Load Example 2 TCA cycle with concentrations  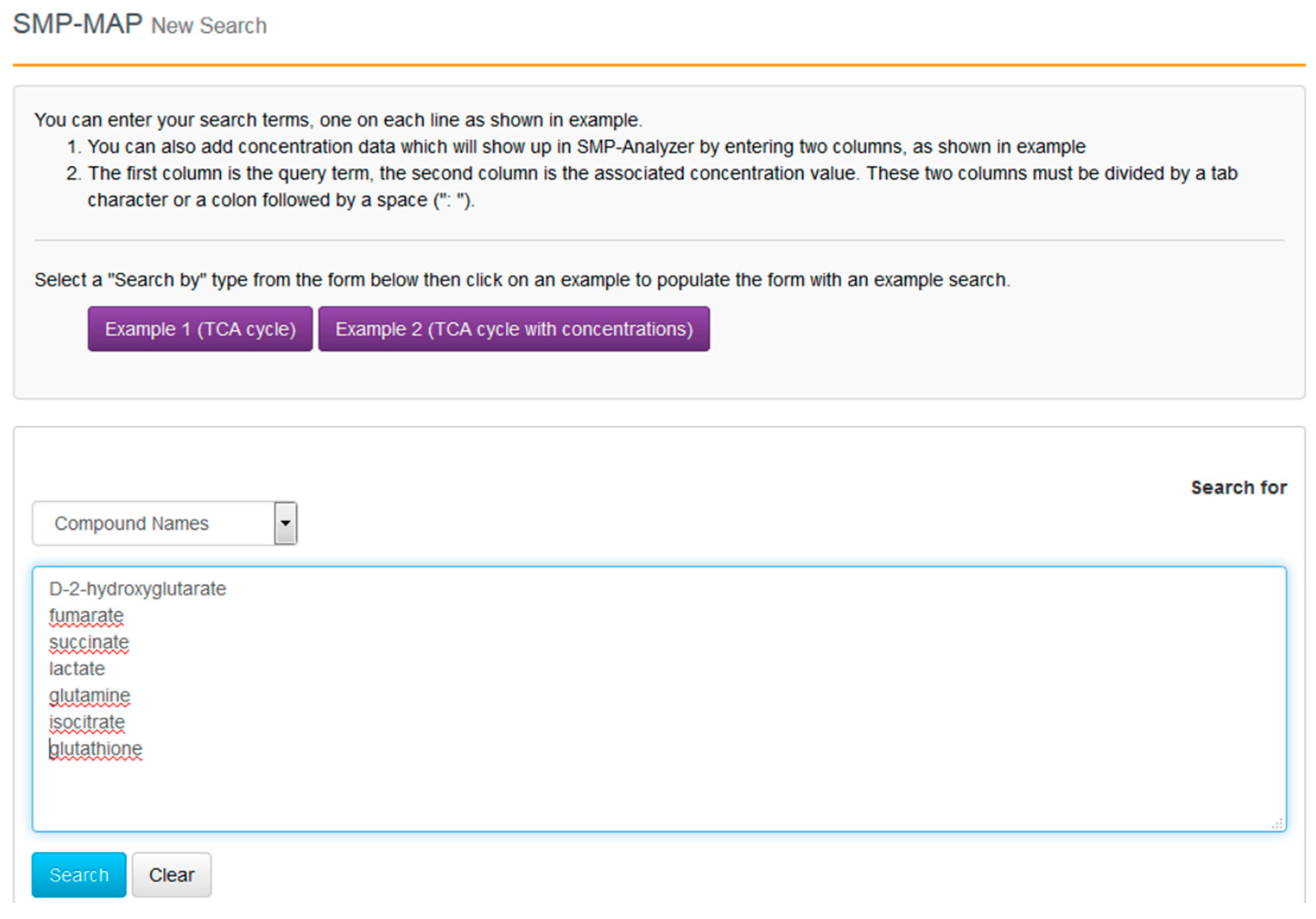[514, 329]
